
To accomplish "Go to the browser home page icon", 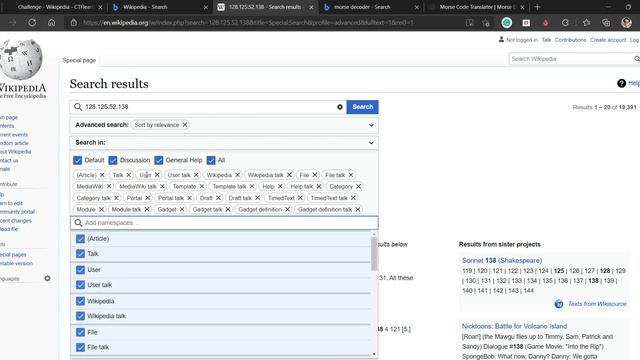I will (x=51, y=22).
